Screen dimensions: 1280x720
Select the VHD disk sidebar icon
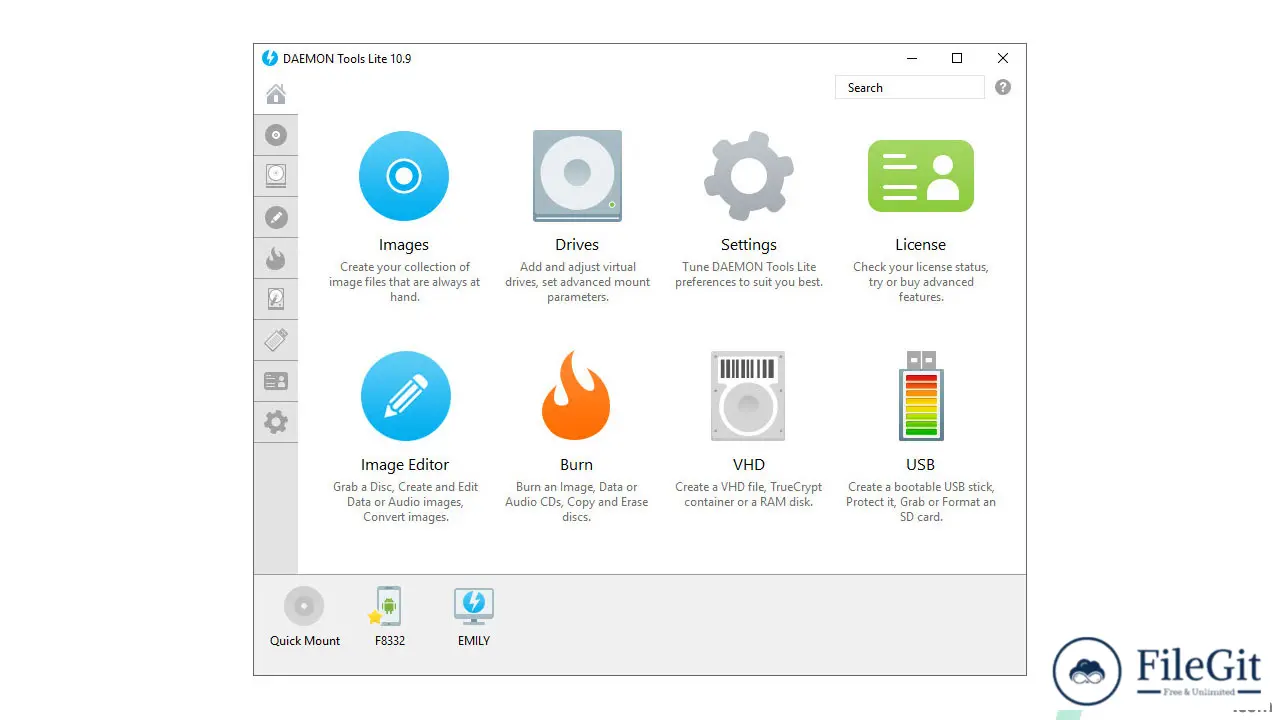point(276,299)
